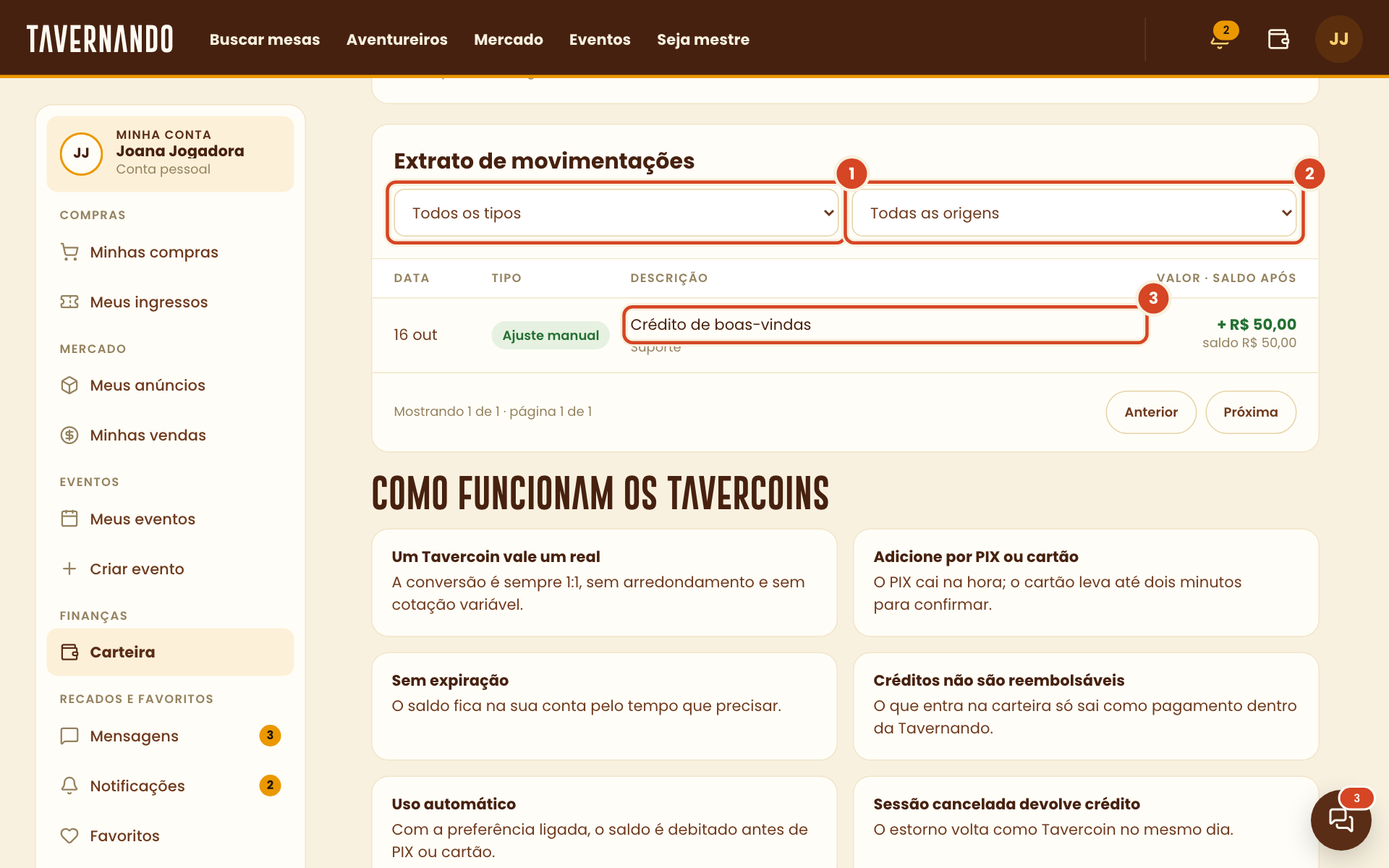1389x868 pixels.
Task: Open Notificações in sidebar
Action: click(x=171, y=786)
